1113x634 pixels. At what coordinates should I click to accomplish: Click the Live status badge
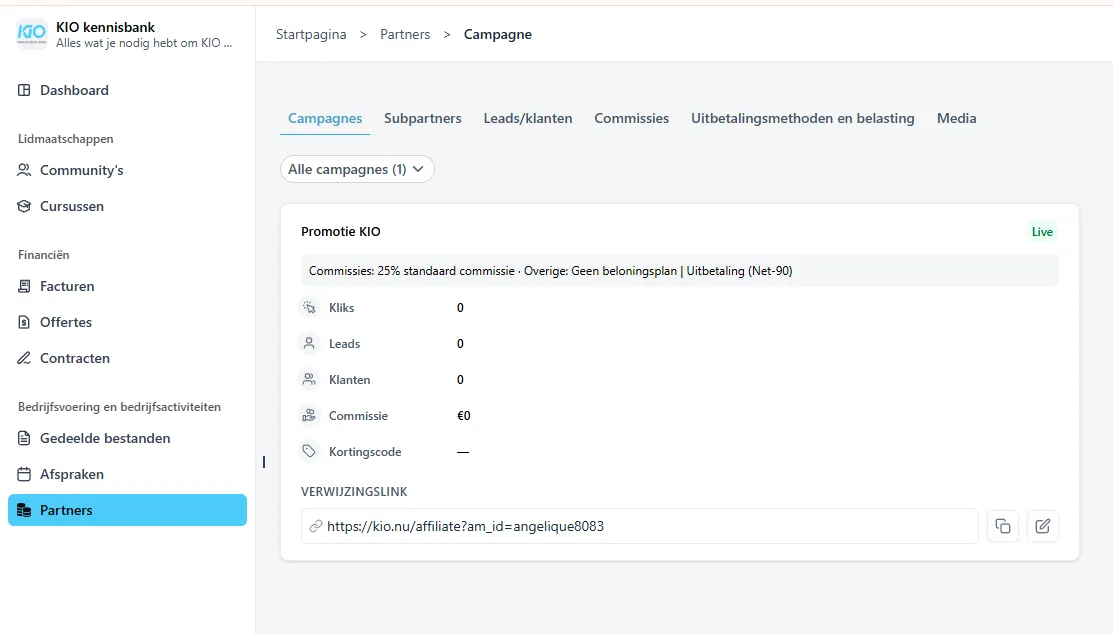coord(1042,231)
